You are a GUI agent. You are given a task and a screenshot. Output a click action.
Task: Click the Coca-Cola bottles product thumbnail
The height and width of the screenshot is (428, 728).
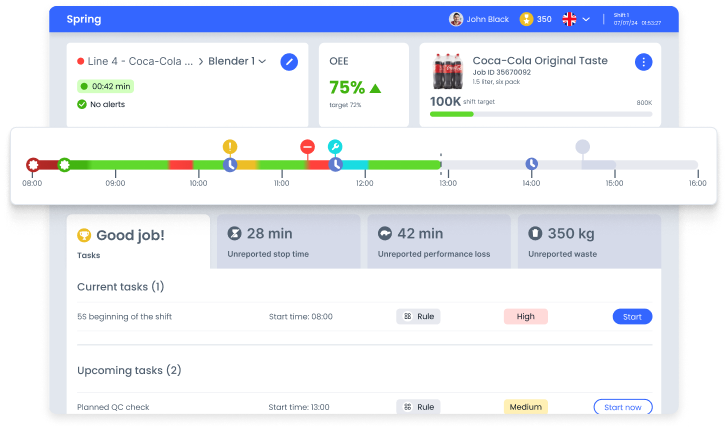pos(448,71)
